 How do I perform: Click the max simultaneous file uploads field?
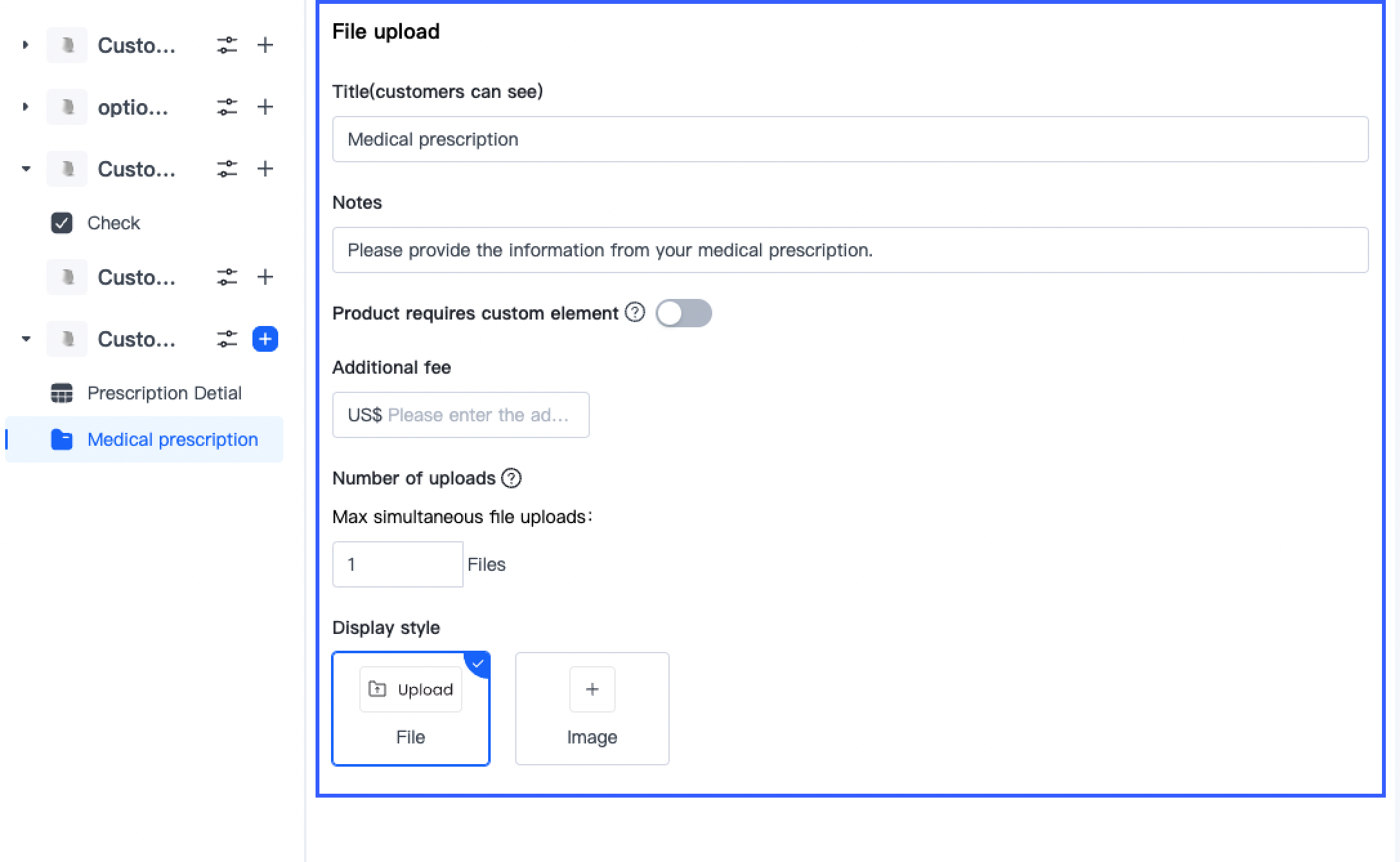coord(397,564)
